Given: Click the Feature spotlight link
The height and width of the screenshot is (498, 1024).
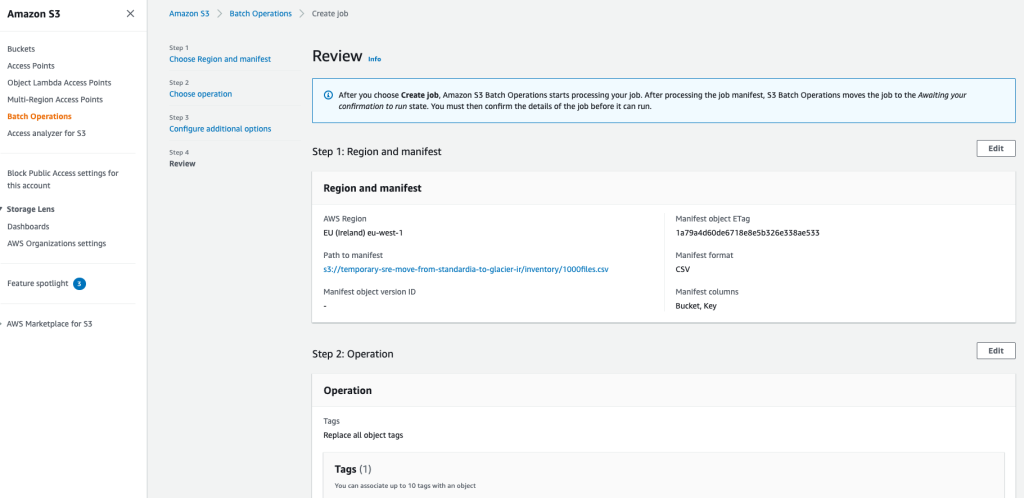Looking at the screenshot, I should pos(37,284).
